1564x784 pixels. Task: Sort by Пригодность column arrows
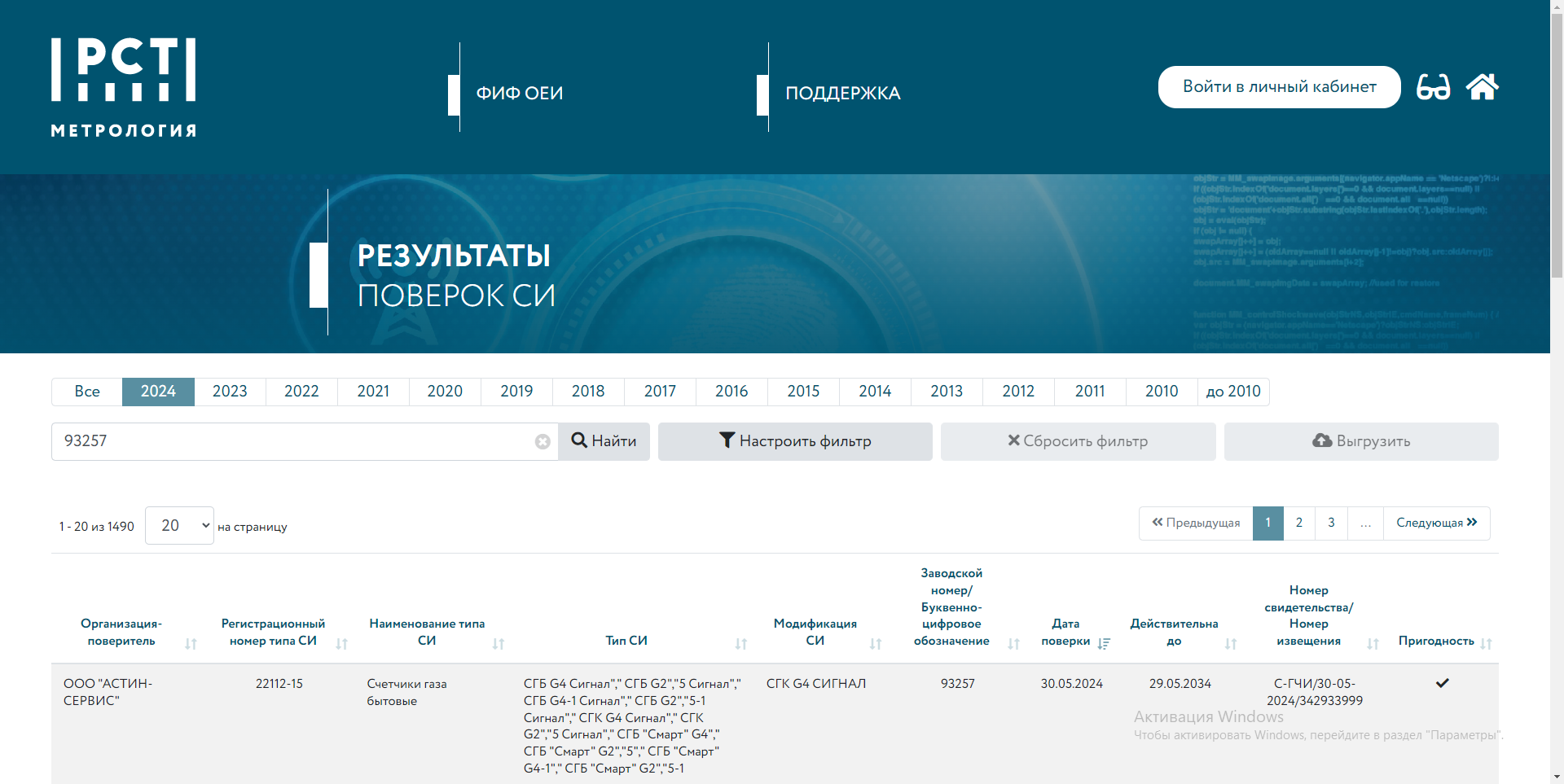pos(1486,643)
